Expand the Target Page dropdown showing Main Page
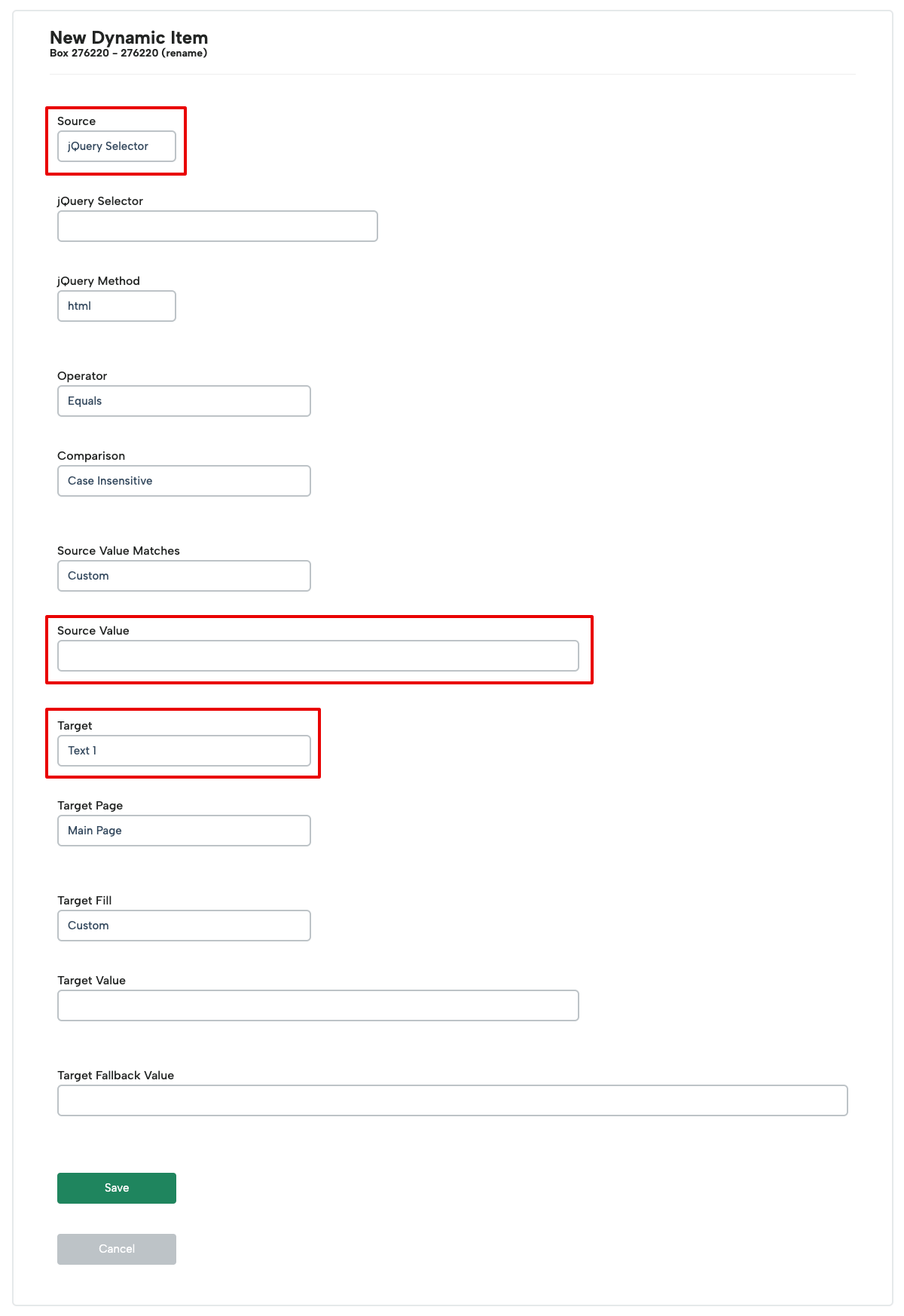The width and height of the screenshot is (904, 1316). pyautogui.click(x=184, y=831)
